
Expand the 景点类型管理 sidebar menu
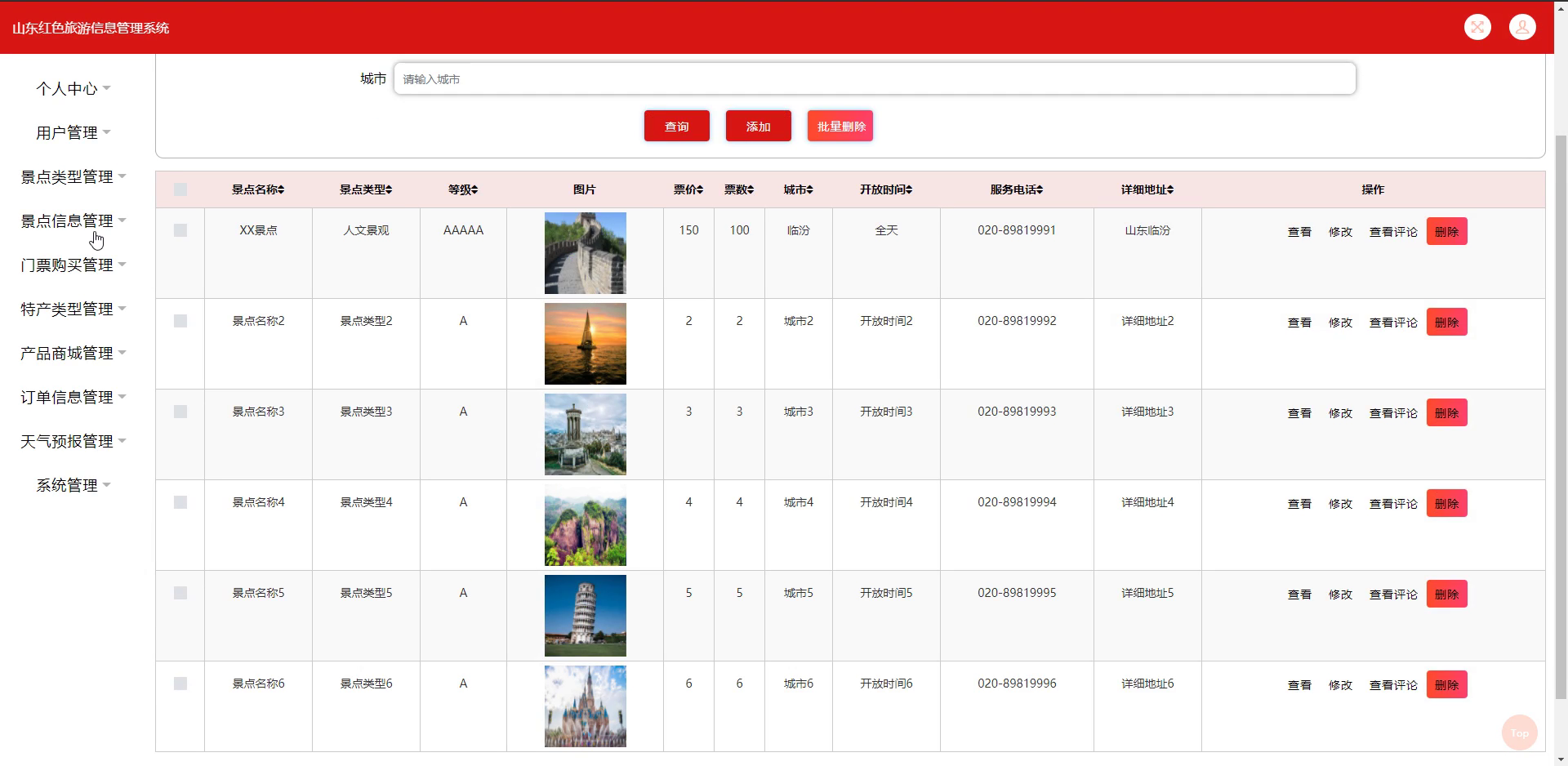(x=73, y=176)
